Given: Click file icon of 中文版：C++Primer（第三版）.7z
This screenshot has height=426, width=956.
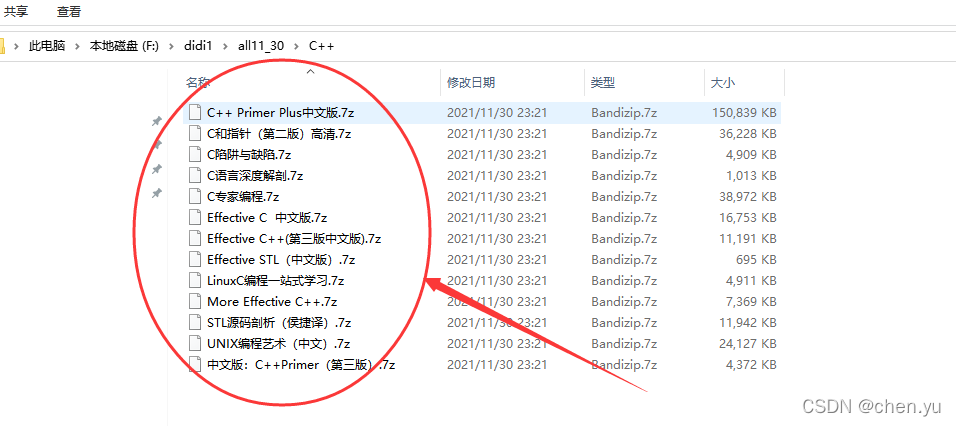Looking at the screenshot, I should pyautogui.click(x=195, y=364).
